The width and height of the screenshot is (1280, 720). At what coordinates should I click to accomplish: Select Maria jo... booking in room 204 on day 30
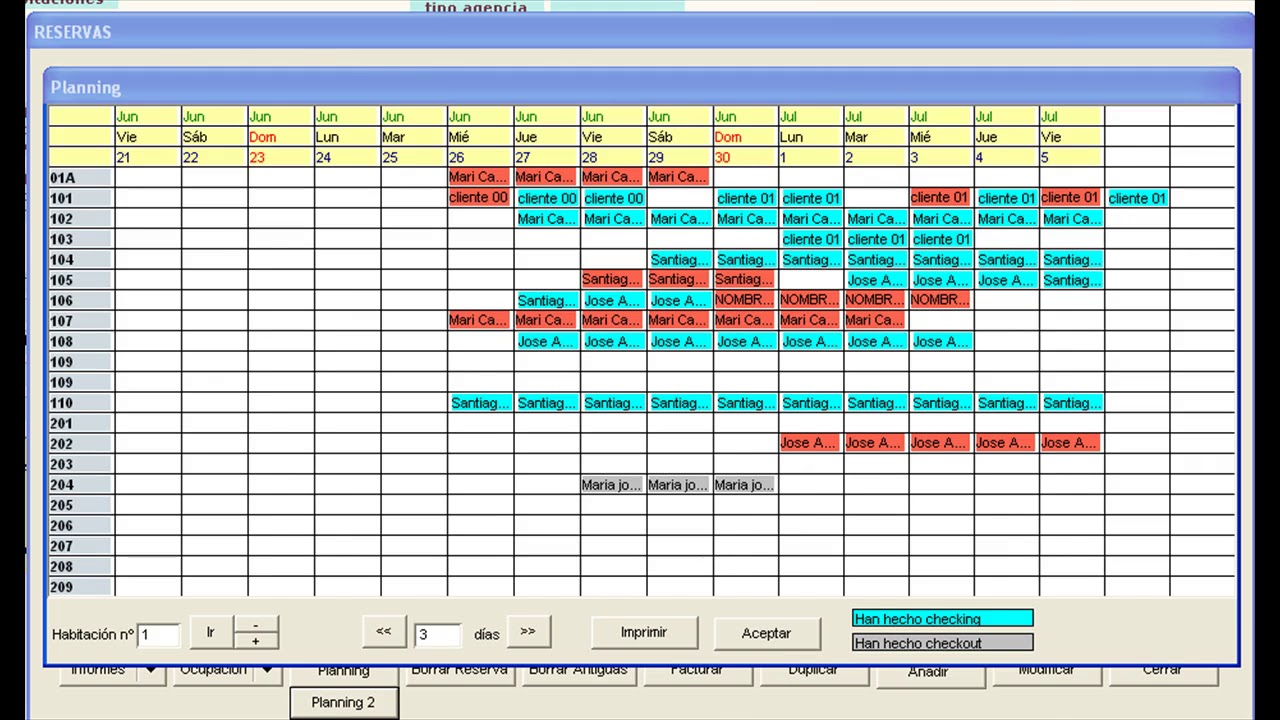coord(745,485)
